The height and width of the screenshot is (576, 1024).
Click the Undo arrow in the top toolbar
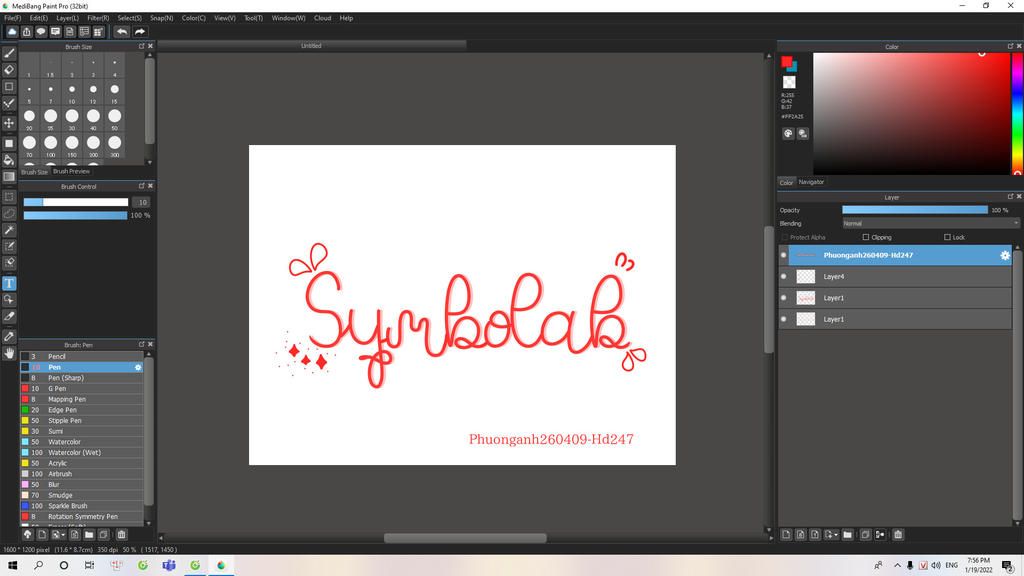tap(122, 31)
